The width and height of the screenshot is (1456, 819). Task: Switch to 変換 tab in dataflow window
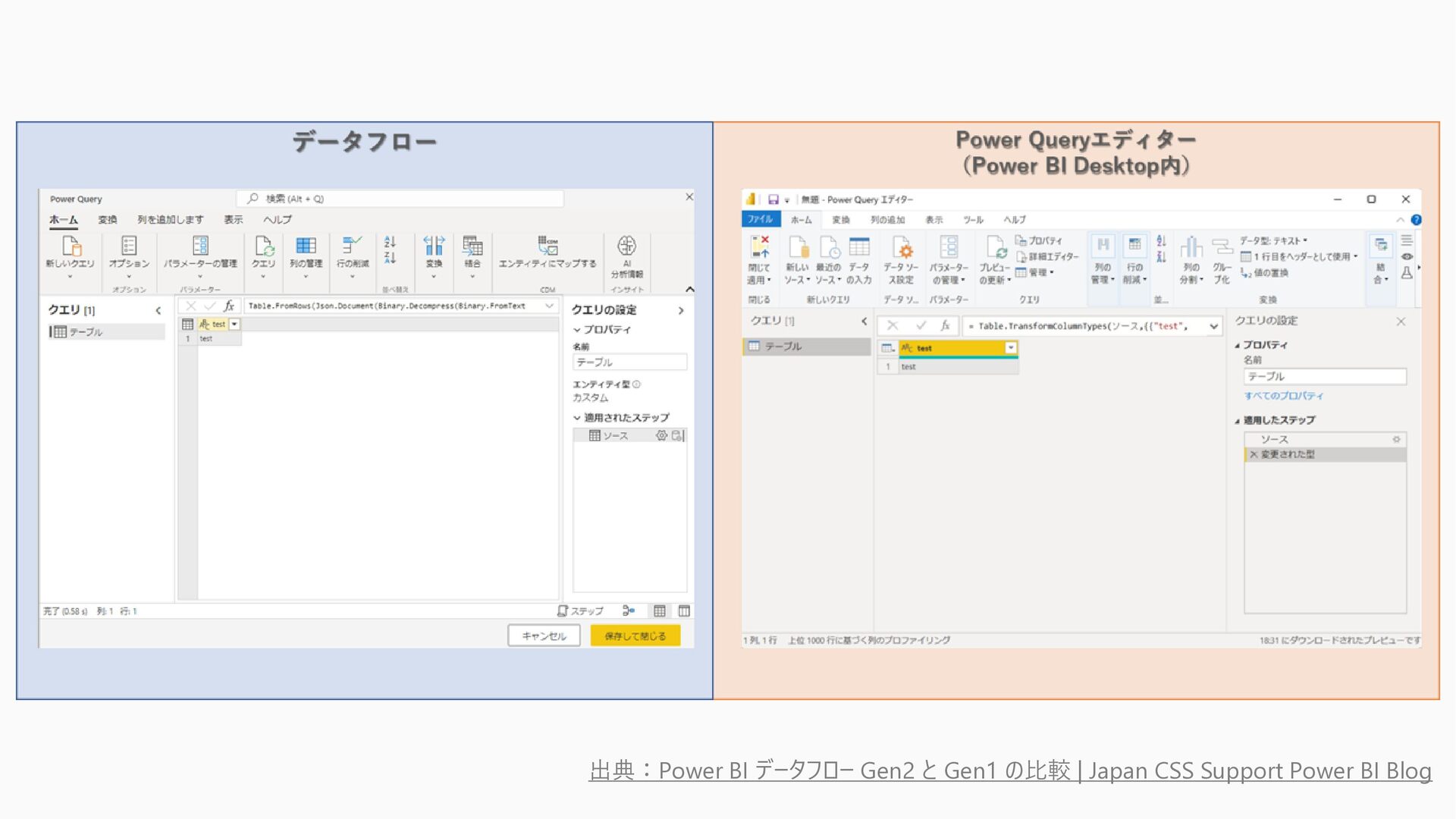pyautogui.click(x=108, y=220)
